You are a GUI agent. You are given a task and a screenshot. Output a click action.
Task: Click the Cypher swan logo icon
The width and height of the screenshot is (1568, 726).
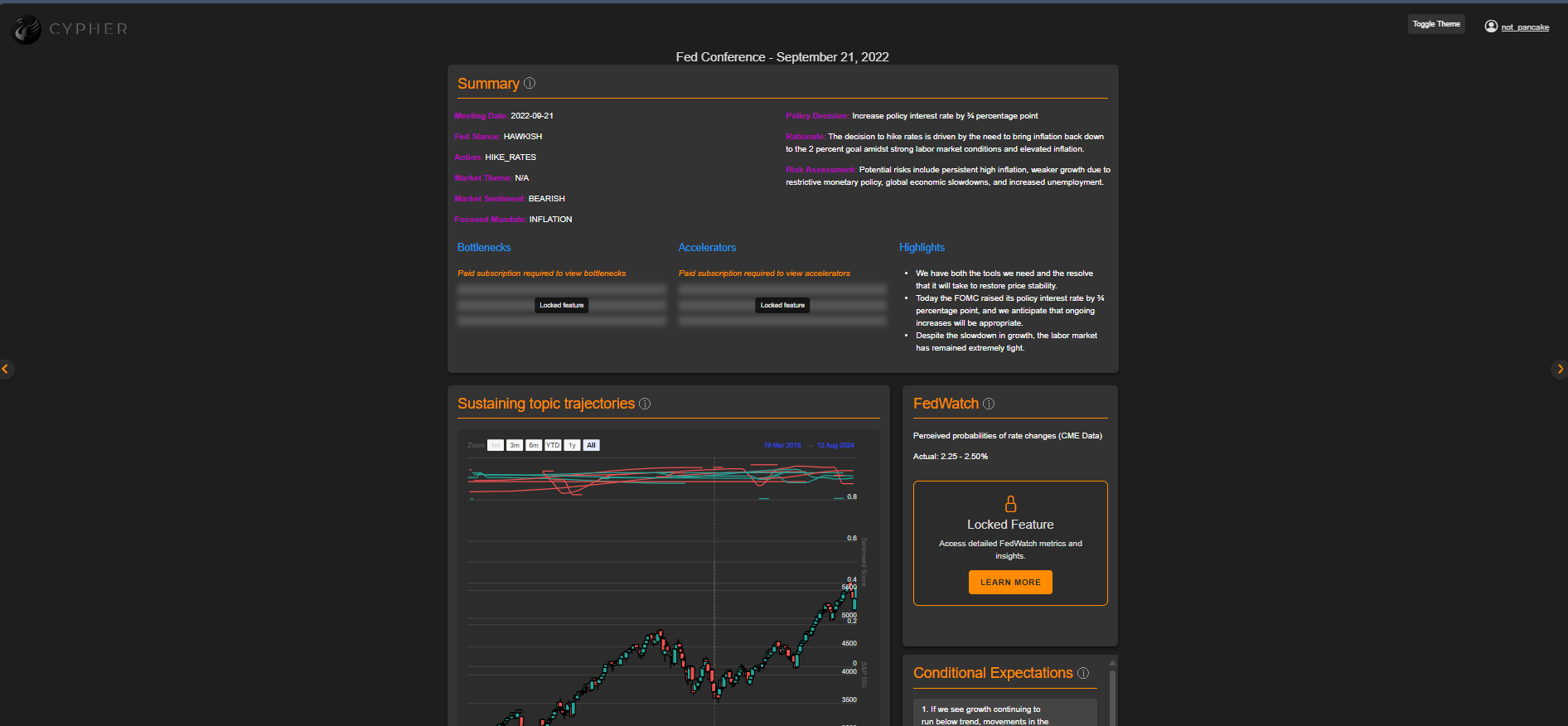pyautogui.click(x=27, y=29)
